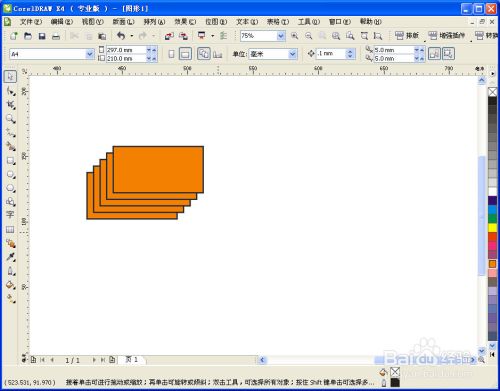Adjust the nudge offset spinner arrows
Image resolution: width=500 pixels, height=391 pixels.
click(350, 54)
